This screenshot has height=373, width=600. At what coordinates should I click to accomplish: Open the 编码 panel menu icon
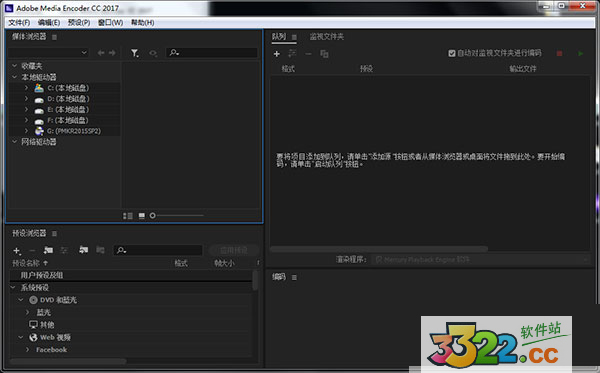(x=294, y=277)
